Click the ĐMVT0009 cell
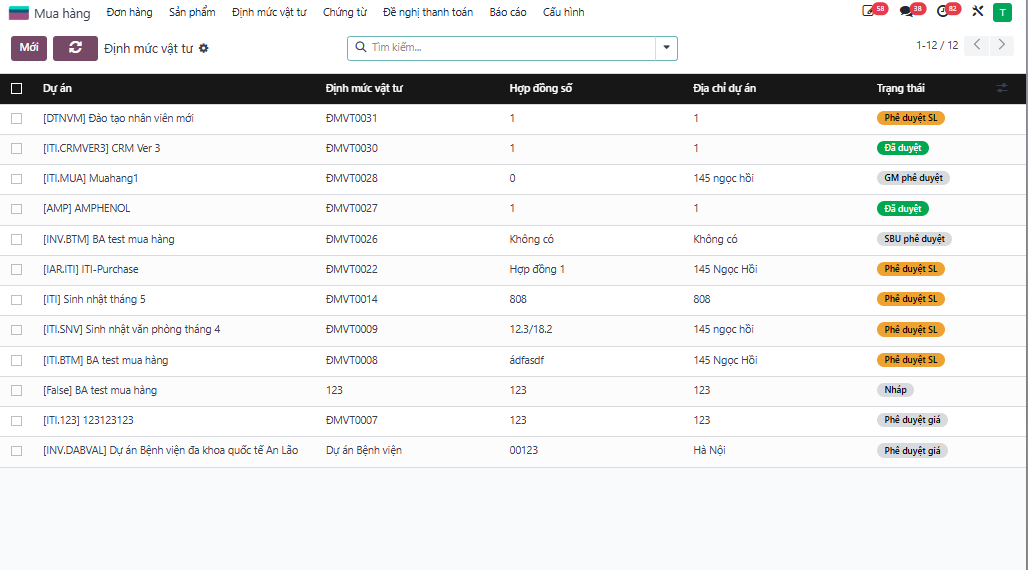This screenshot has height=570, width=1028. point(351,329)
